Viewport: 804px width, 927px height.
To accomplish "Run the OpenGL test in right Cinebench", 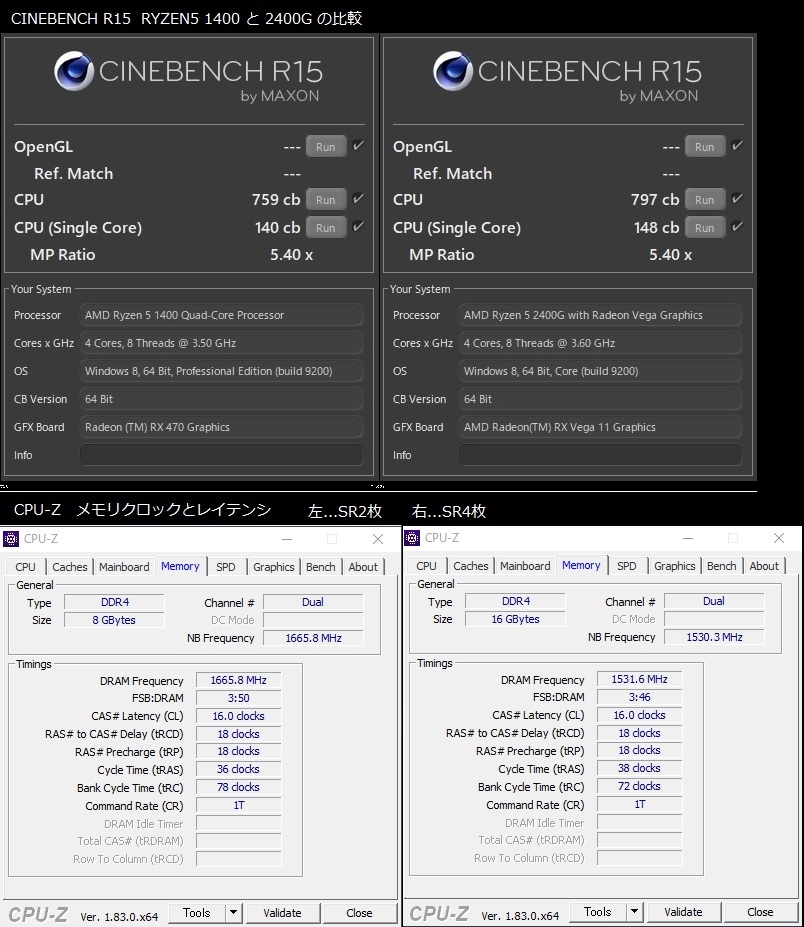I will pyautogui.click(x=705, y=147).
